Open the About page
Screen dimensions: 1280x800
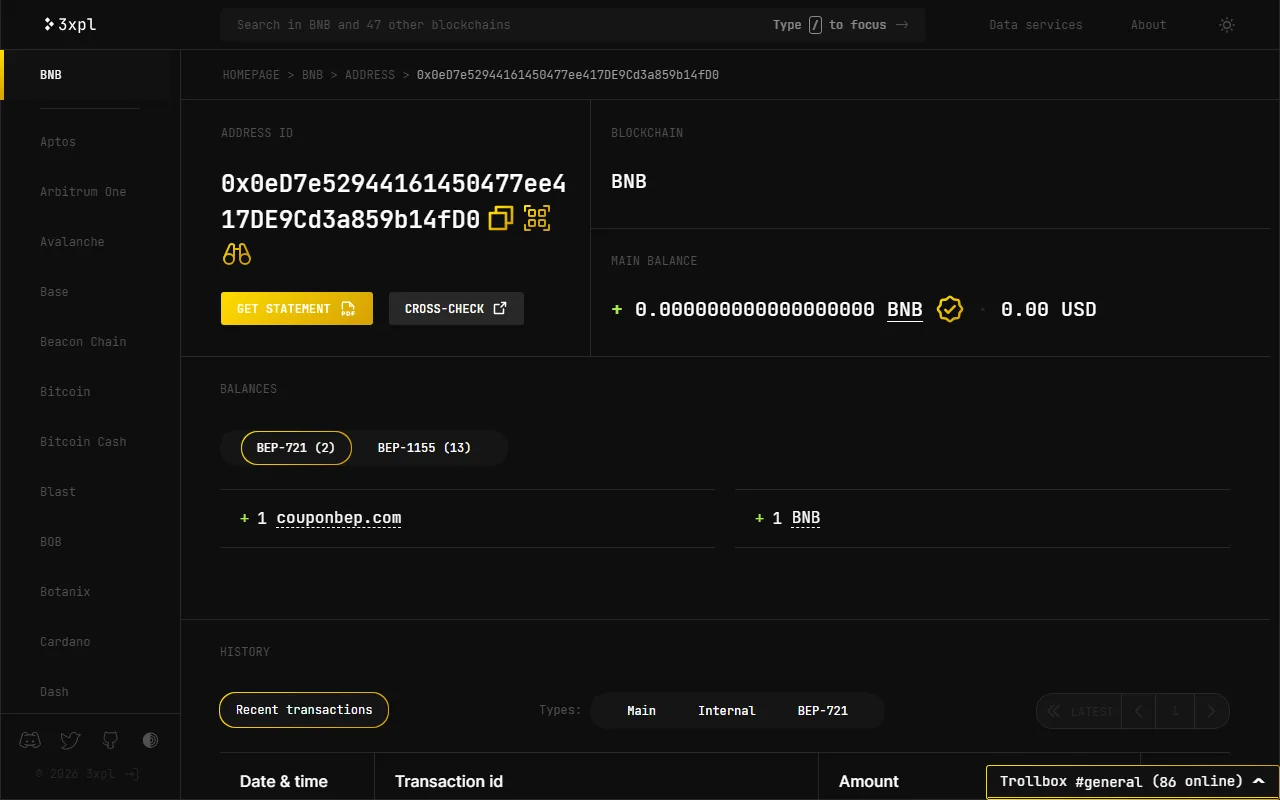pos(1149,25)
